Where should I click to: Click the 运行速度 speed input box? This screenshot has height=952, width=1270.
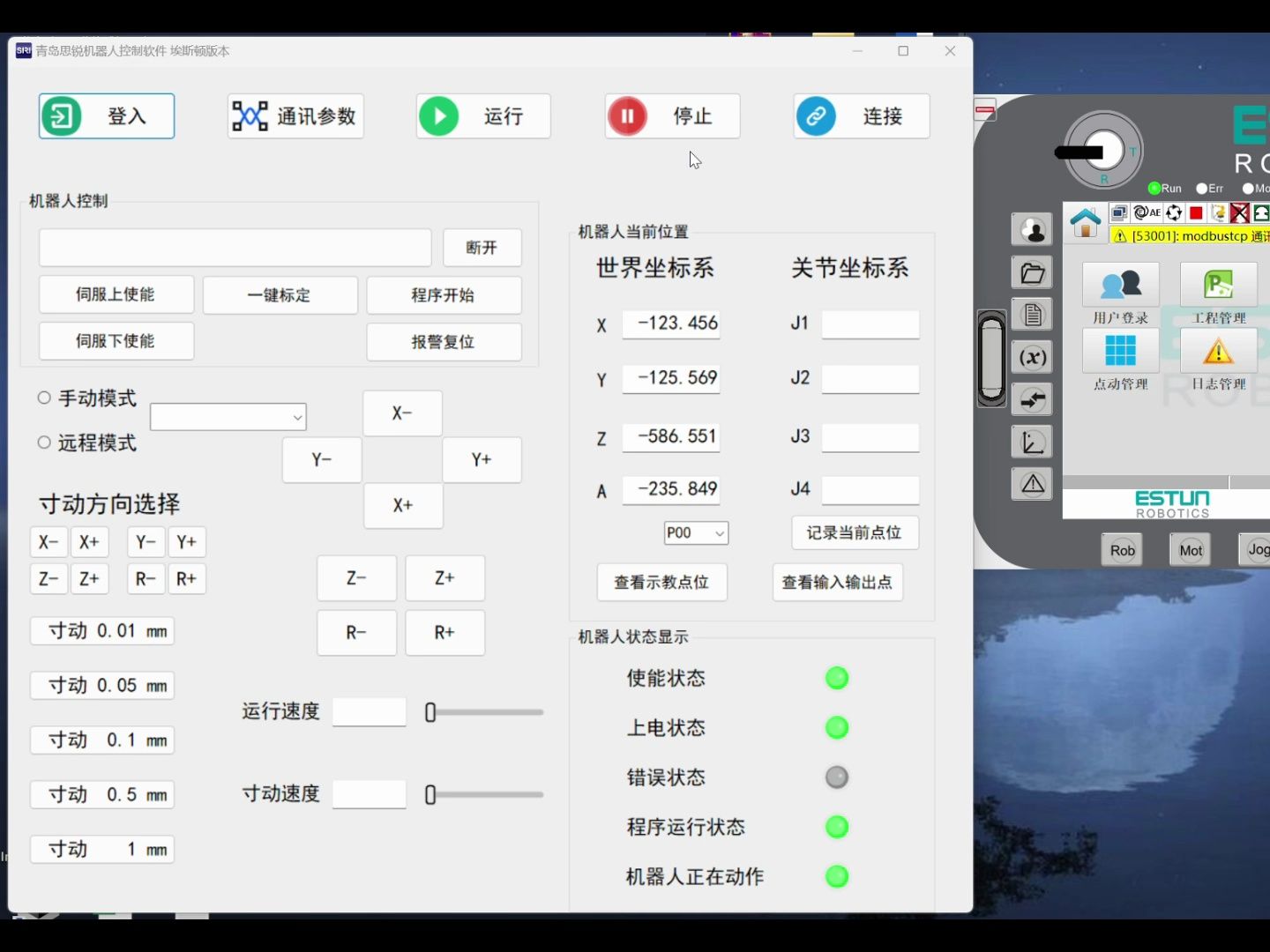[x=369, y=712]
